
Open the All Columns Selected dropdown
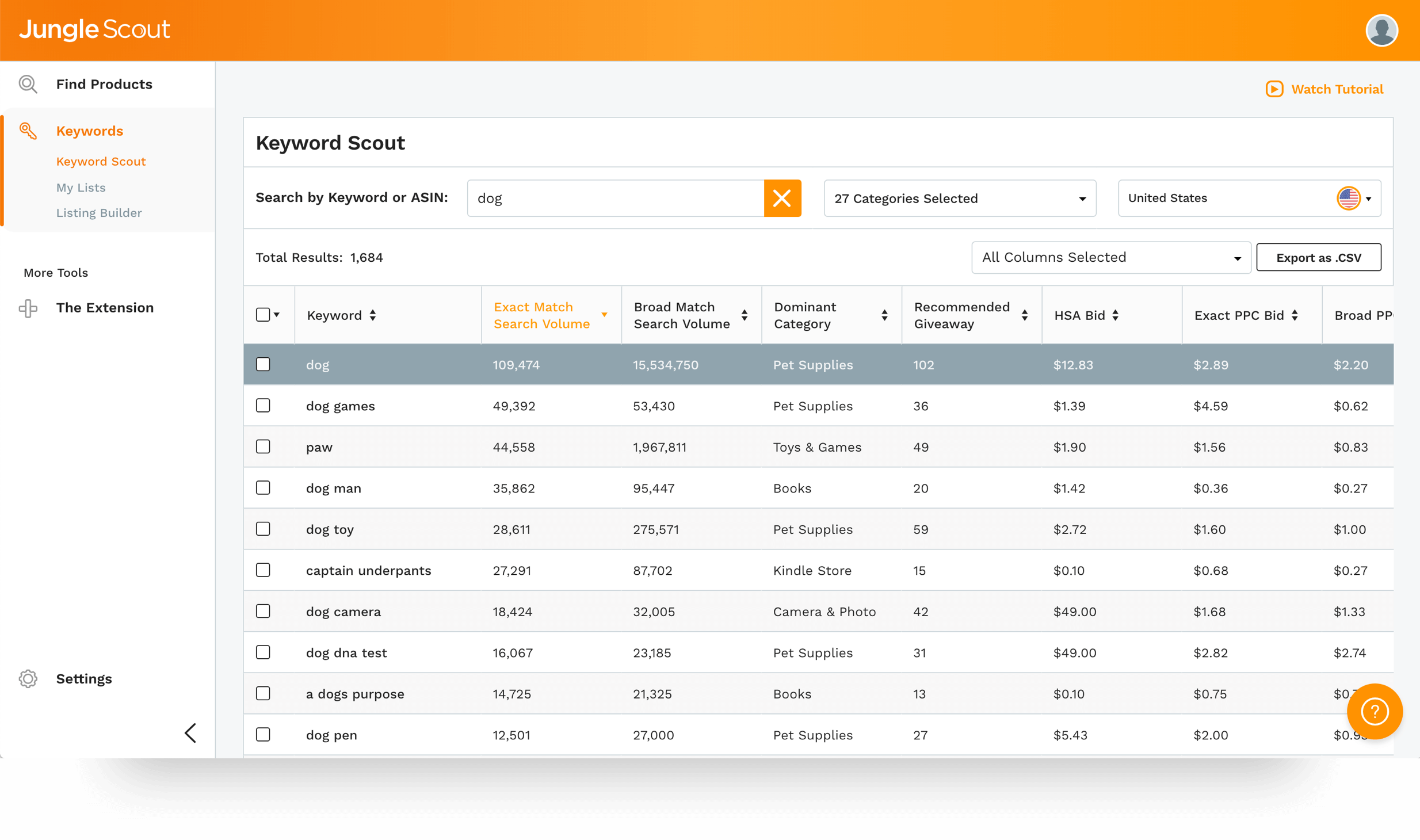tap(1110, 258)
